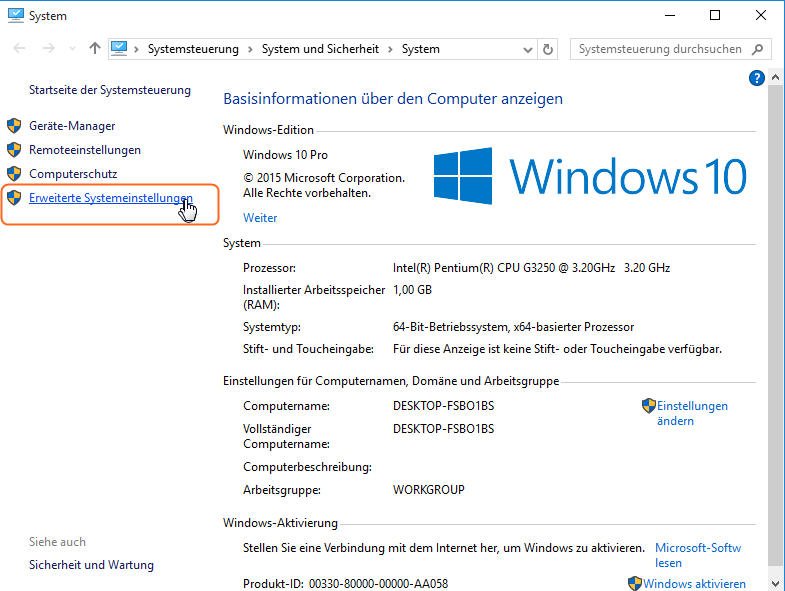Open Startseite der Systemsteuerung
Image resolution: width=785 pixels, height=591 pixels.
pos(110,90)
